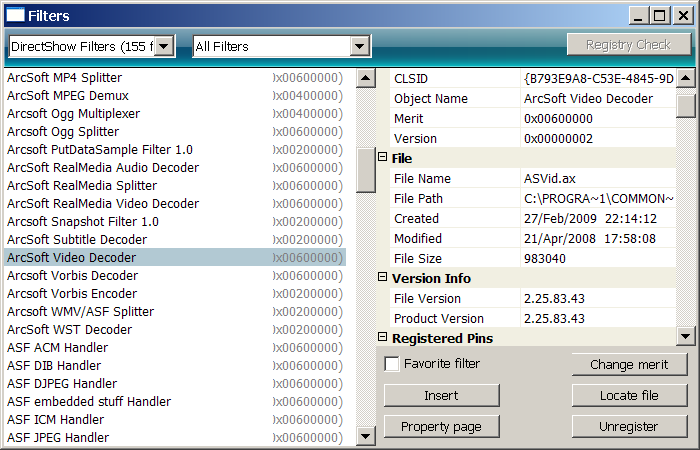The height and width of the screenshot is (450, 700).
Task: Click the CLSID value cell
Action: [x=598, y=79]
